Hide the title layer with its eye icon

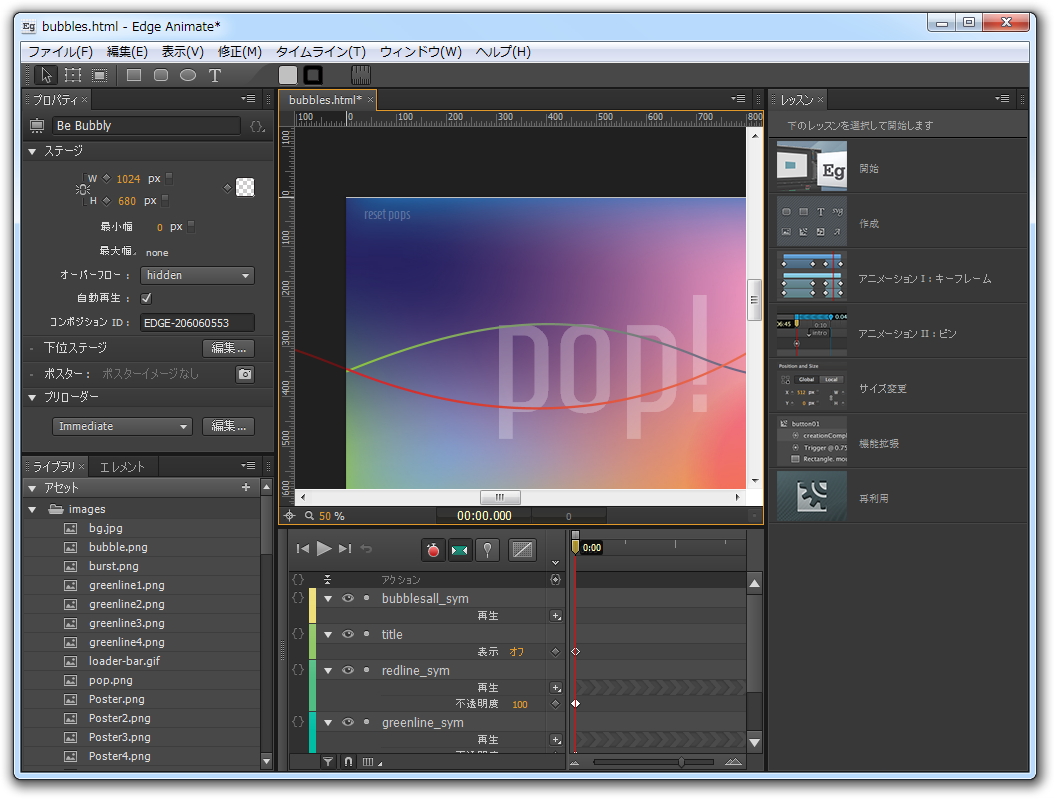[x=347, y=633]
